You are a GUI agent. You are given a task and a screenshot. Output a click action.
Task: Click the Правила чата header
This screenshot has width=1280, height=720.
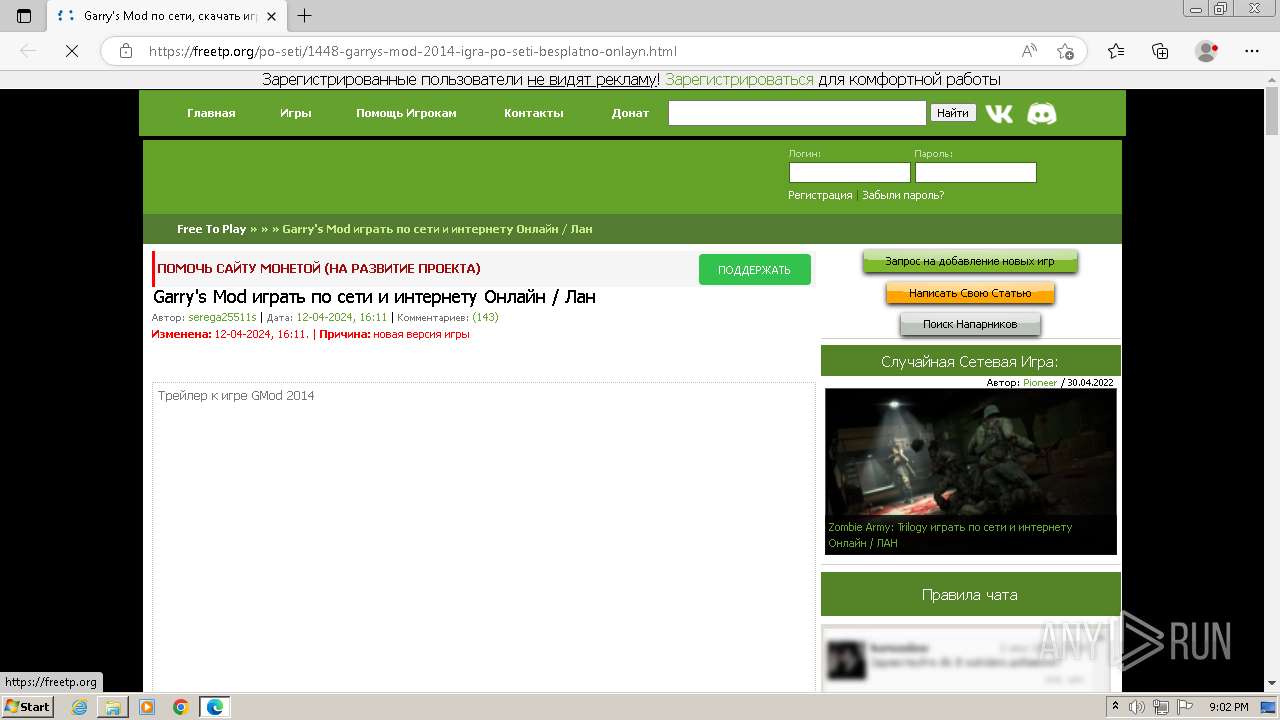pyautogui.click(x=970, y=594)
